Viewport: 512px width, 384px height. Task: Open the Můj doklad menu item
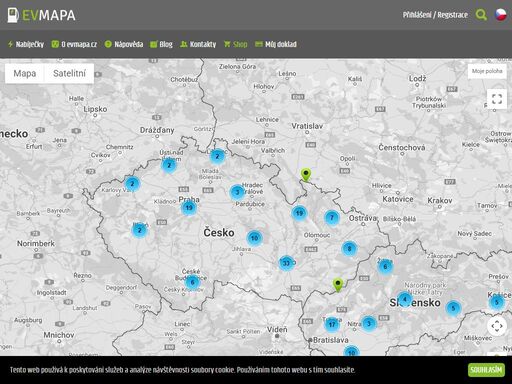276,44
